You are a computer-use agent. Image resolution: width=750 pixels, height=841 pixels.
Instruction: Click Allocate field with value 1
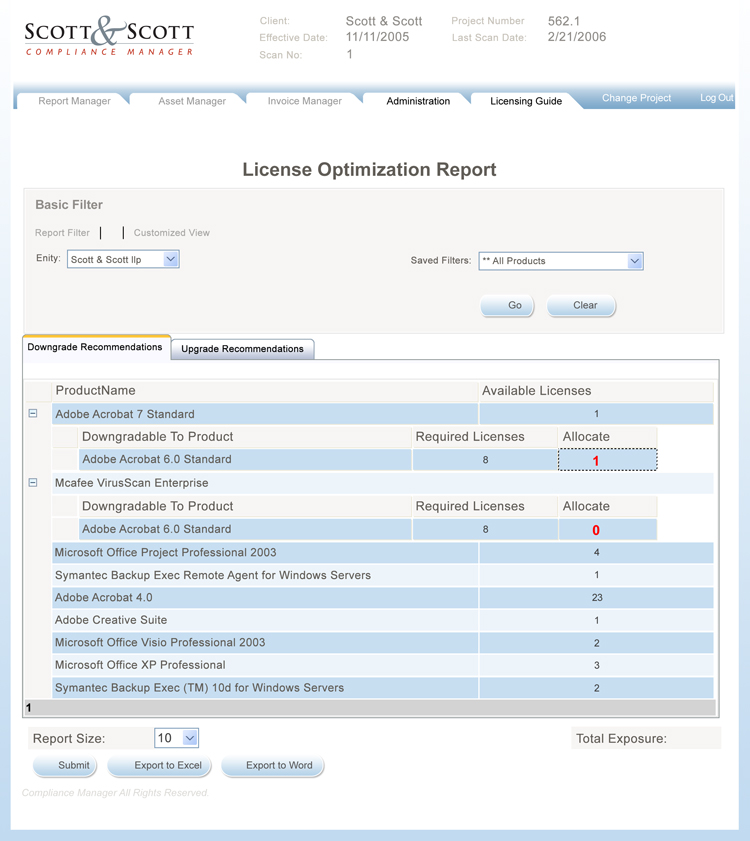pyautogui.click(x=607, y=460)
